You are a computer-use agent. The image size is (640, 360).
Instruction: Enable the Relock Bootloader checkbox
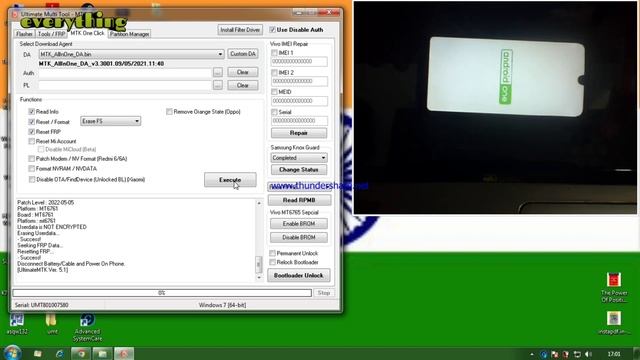pos(272,262)
